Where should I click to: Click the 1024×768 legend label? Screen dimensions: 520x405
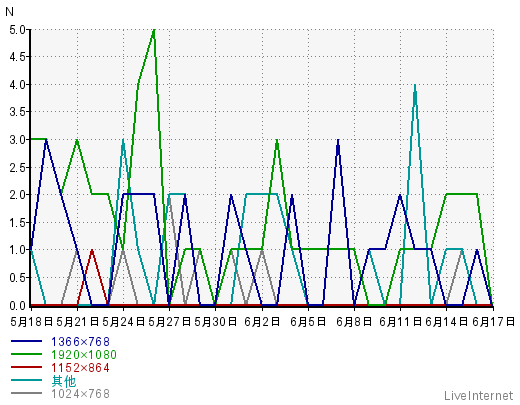[80, 394]
